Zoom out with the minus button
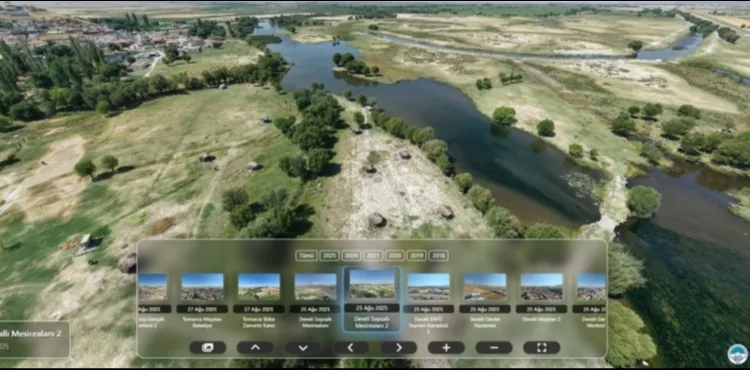 coord(494,348)
